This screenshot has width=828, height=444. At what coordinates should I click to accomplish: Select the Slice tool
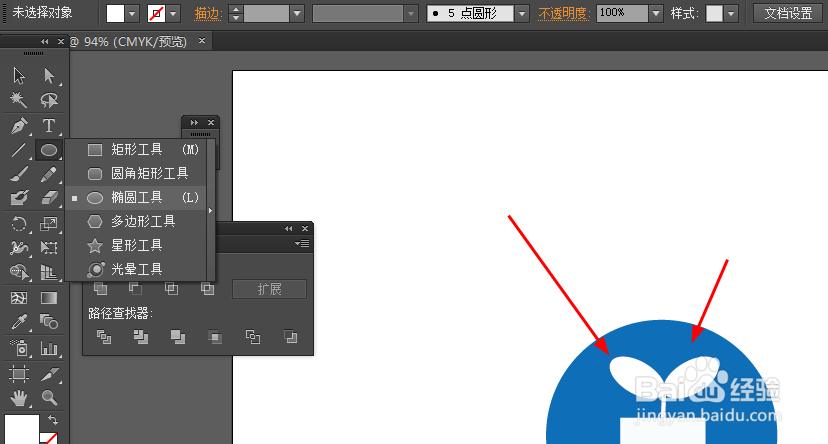[x=49, y=374]
